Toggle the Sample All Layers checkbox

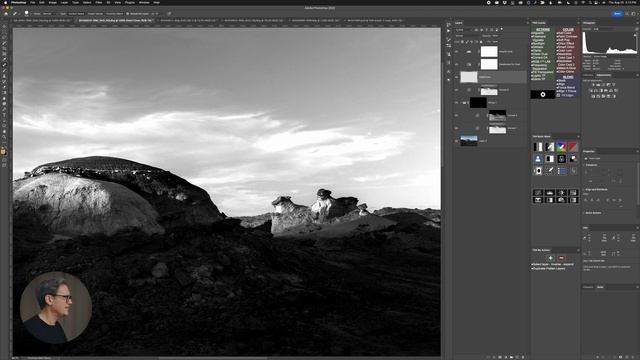[x=128, y=13]
